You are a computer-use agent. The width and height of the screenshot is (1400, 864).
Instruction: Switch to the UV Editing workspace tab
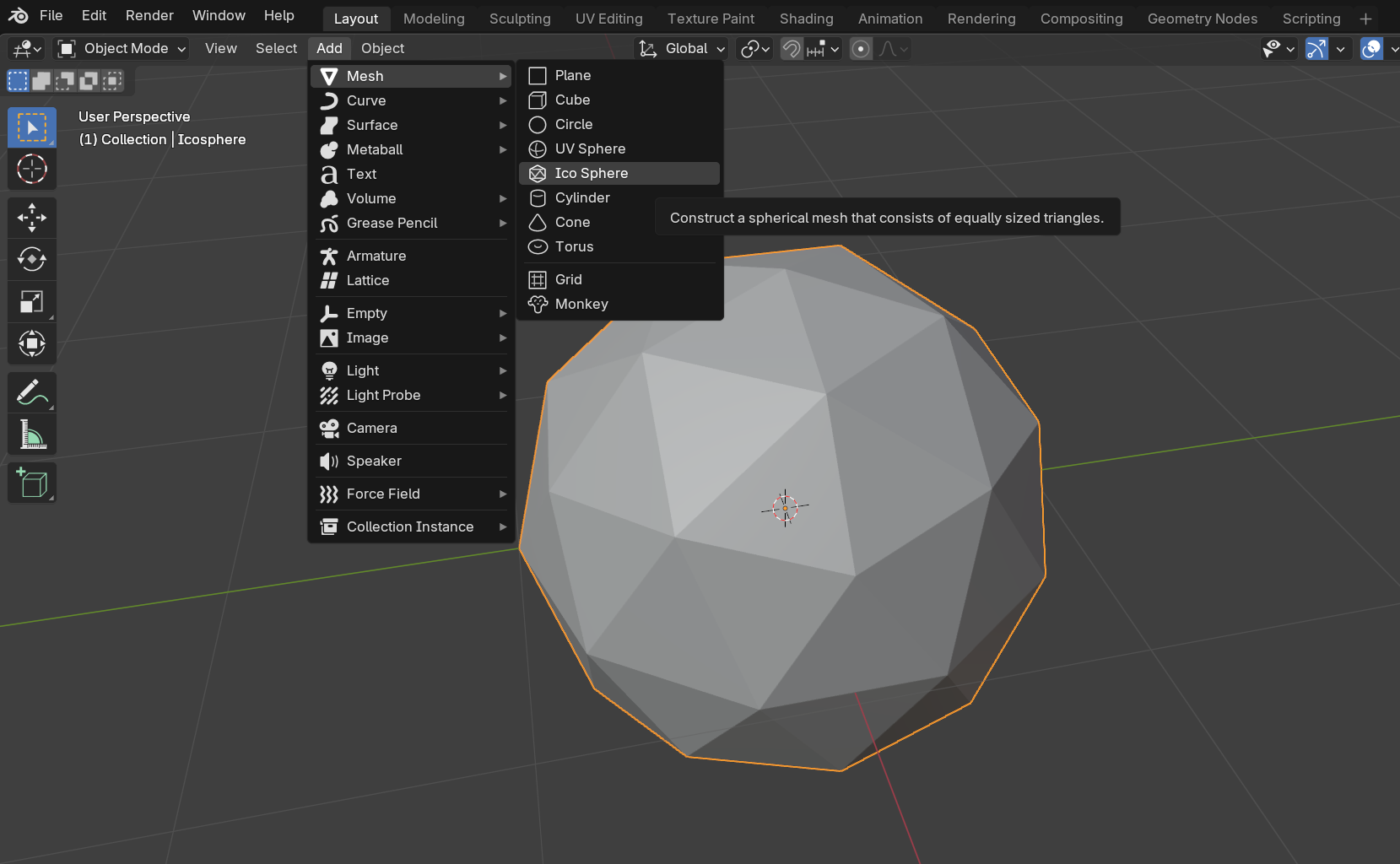(608, 19)
